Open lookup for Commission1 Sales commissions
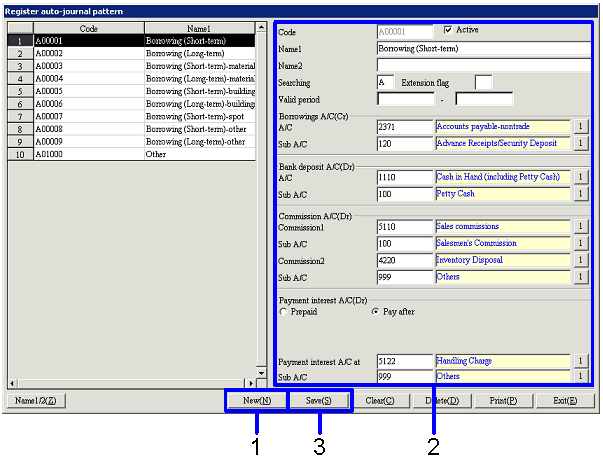Image resolution: width=603 pixels, height=464 pixels. coord(579,227)
